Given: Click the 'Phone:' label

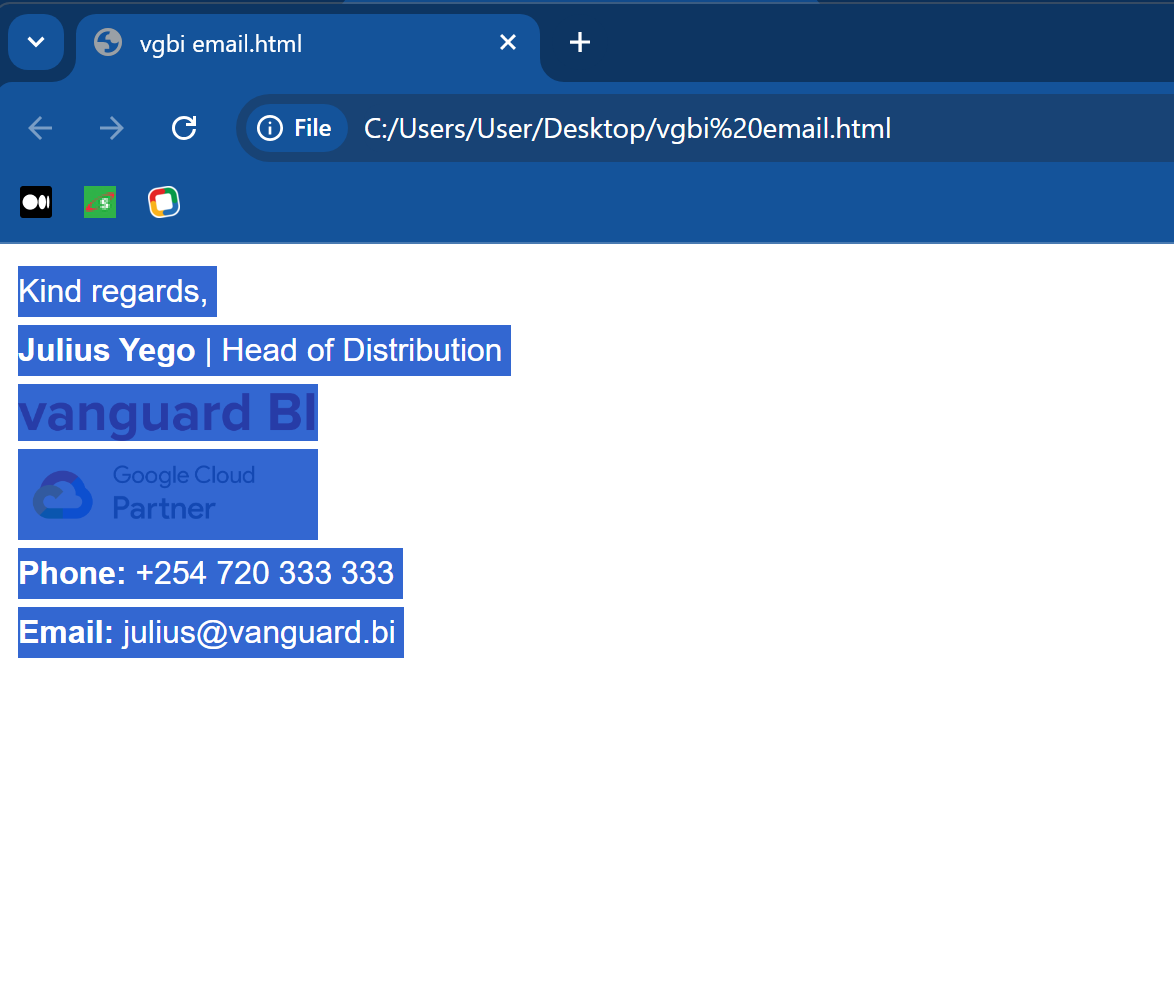Looking at the screenshot, I should click(x=72, y=573).
